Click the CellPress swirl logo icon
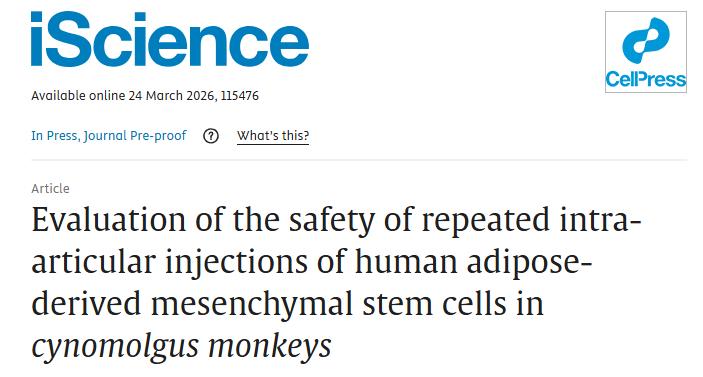This screenshot has height=377, width=703. pos(646,40)
